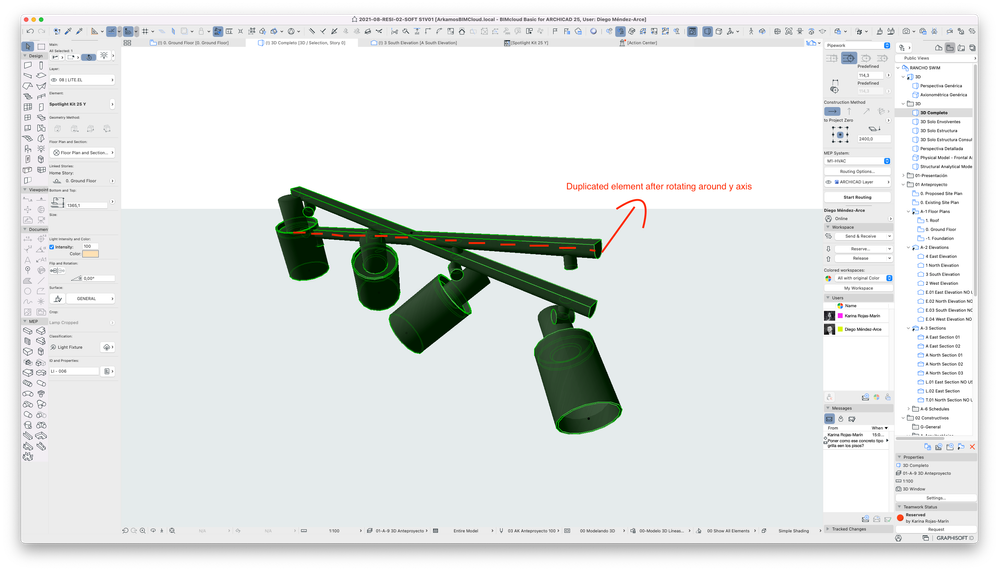
Task: Click the eyedropper pick-up parameters icon
Action: pyautogui.click(x=69, y=31)
